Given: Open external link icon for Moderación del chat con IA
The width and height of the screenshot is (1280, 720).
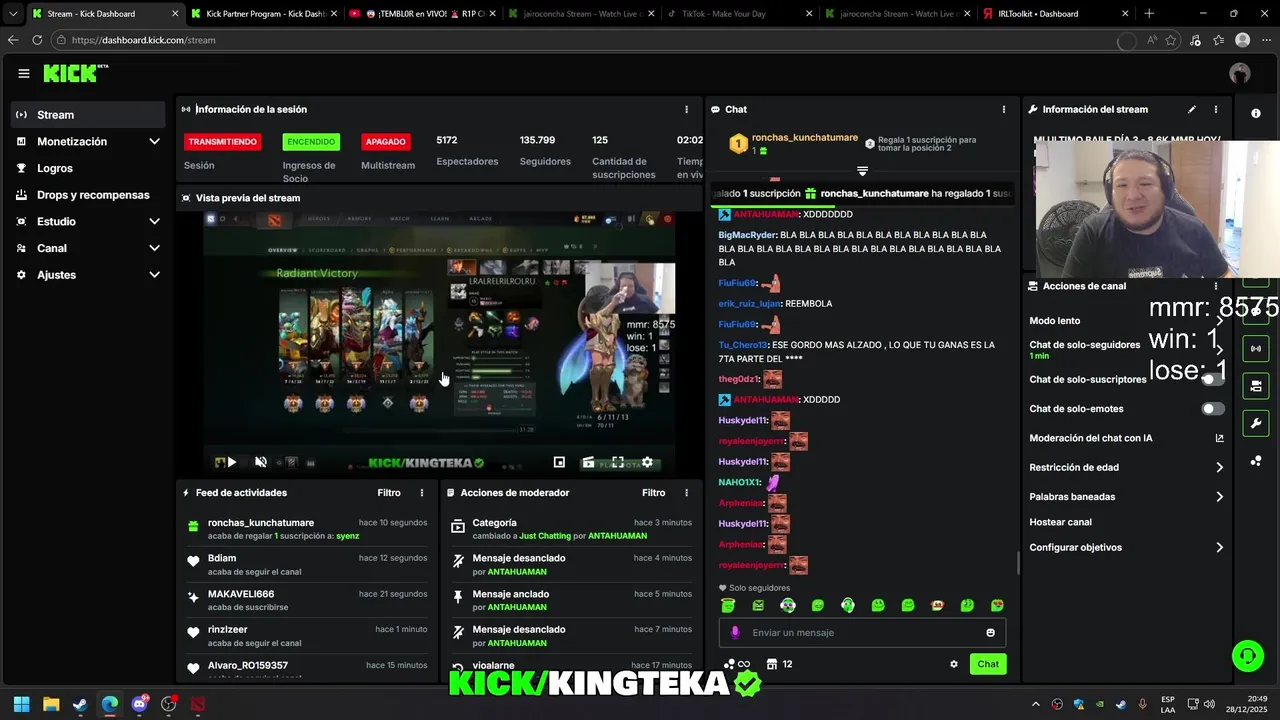Looking at the screenshot, I should pos(1219,438).
